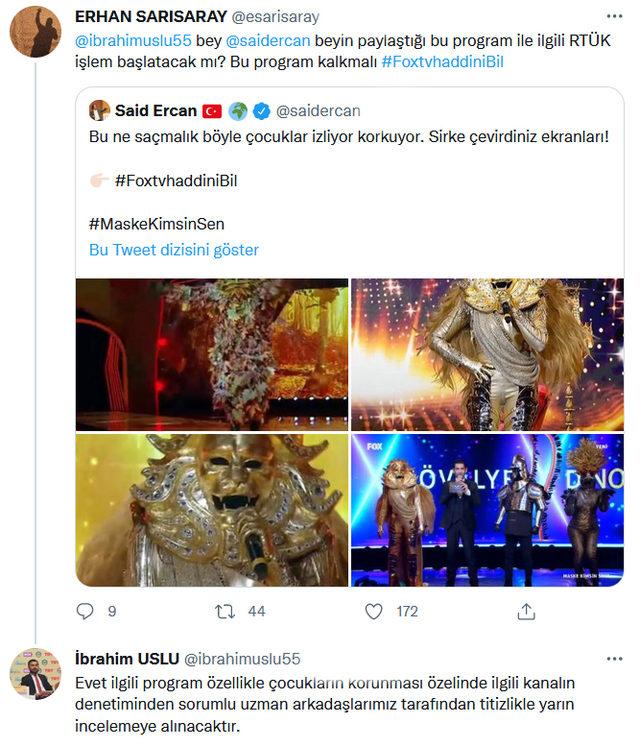Open İbrahim Uslu's profile picture

point(35,674)
